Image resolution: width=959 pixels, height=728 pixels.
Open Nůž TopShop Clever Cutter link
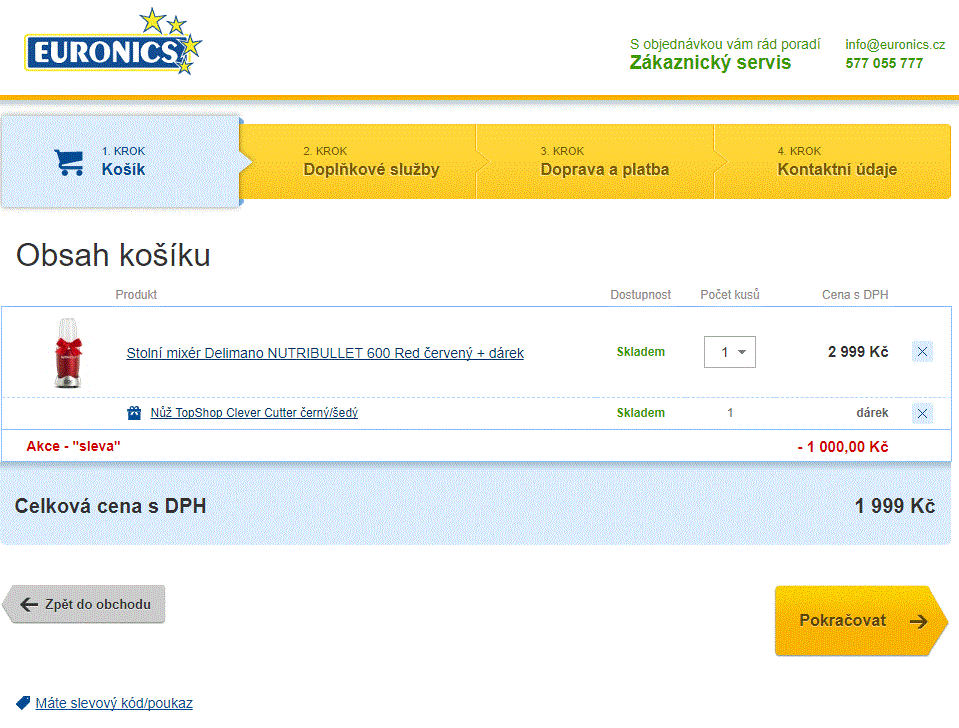click(x=254, y=413)
